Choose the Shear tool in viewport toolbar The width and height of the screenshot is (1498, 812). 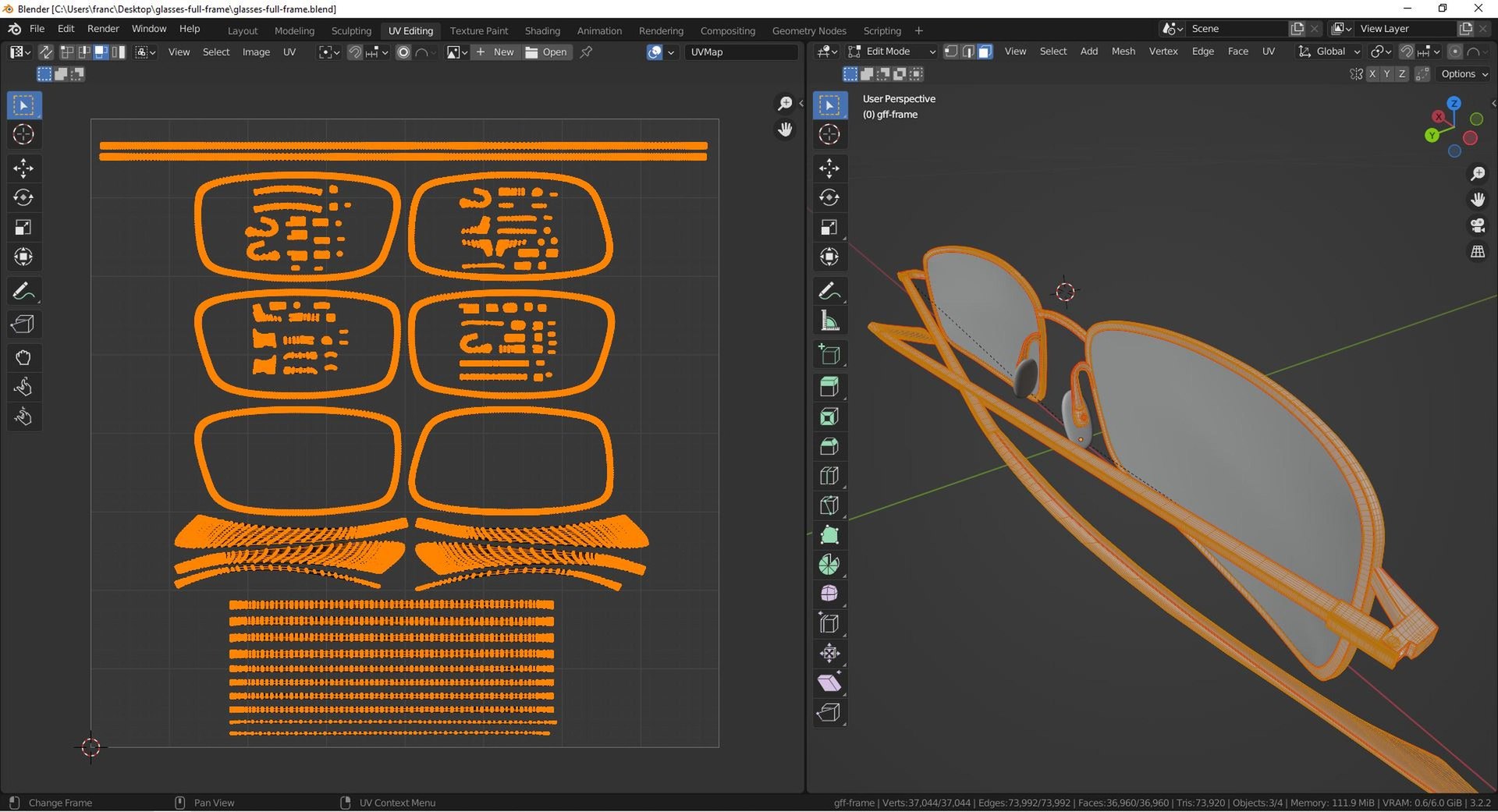pyautogui.click(x=829, y=683)
